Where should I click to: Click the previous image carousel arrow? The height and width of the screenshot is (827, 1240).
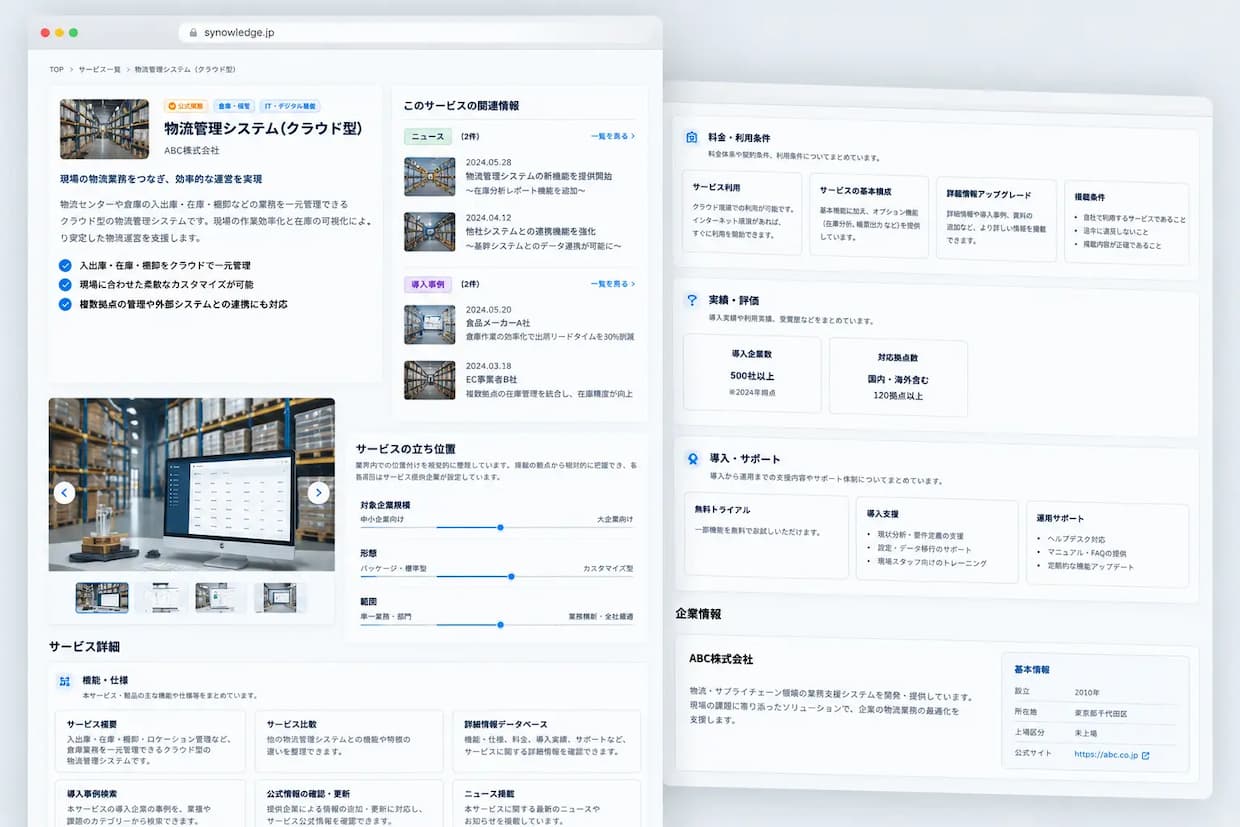click(64, 492)
